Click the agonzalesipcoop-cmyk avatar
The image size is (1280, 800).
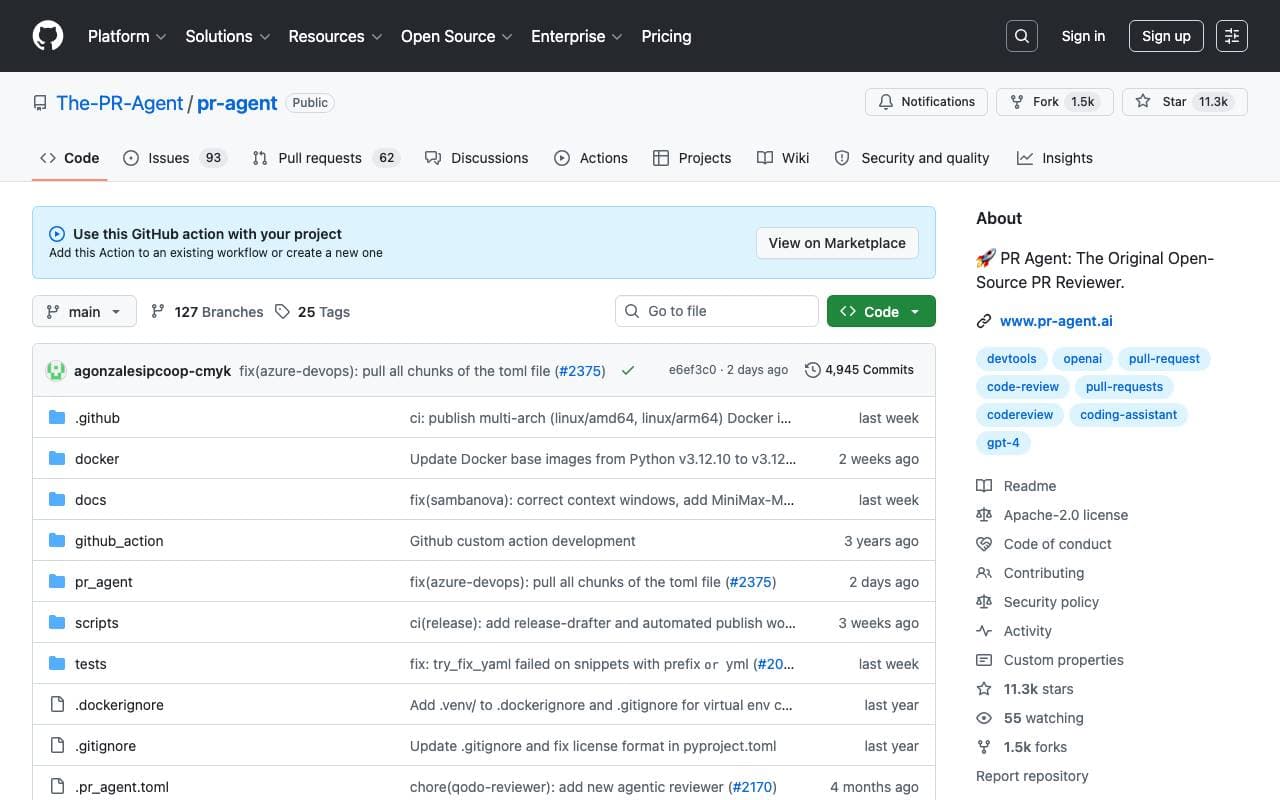pyautogui.click(x=56, y=370)
